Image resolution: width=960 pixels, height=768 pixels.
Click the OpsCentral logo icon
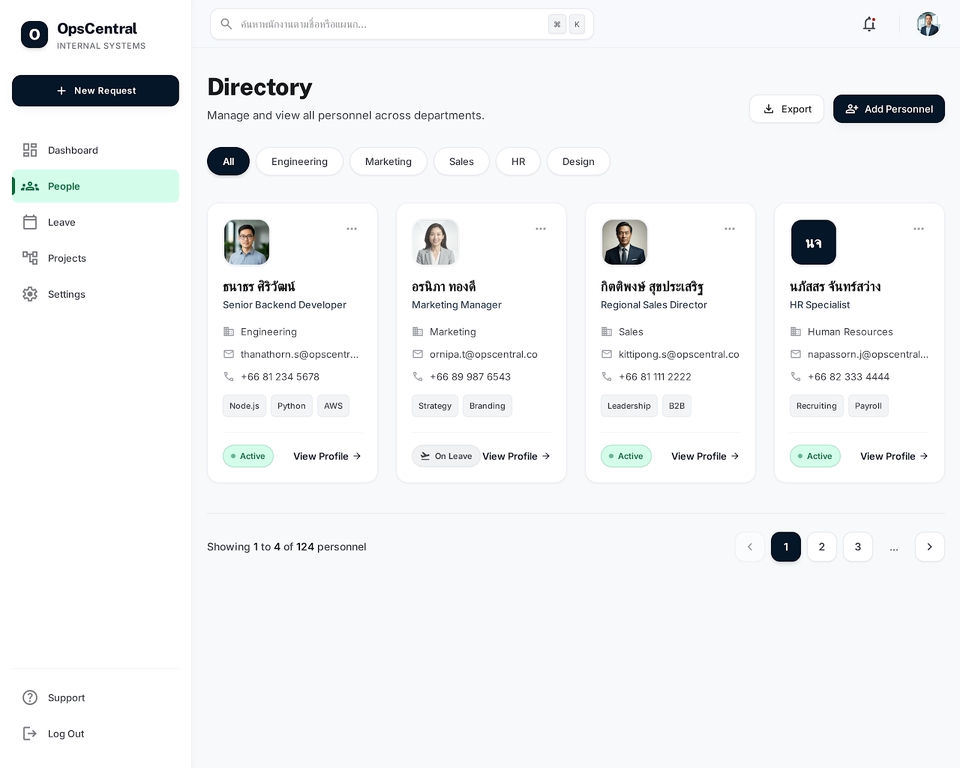click(34, 34)
